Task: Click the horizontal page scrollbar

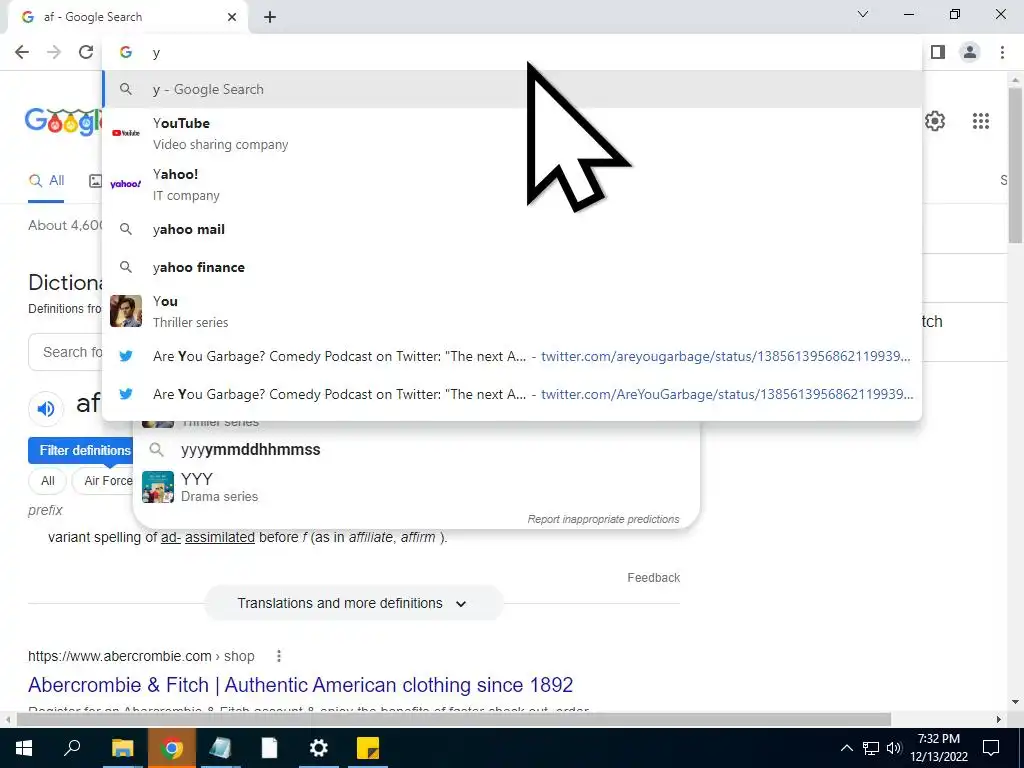Action: pos(453,719)
